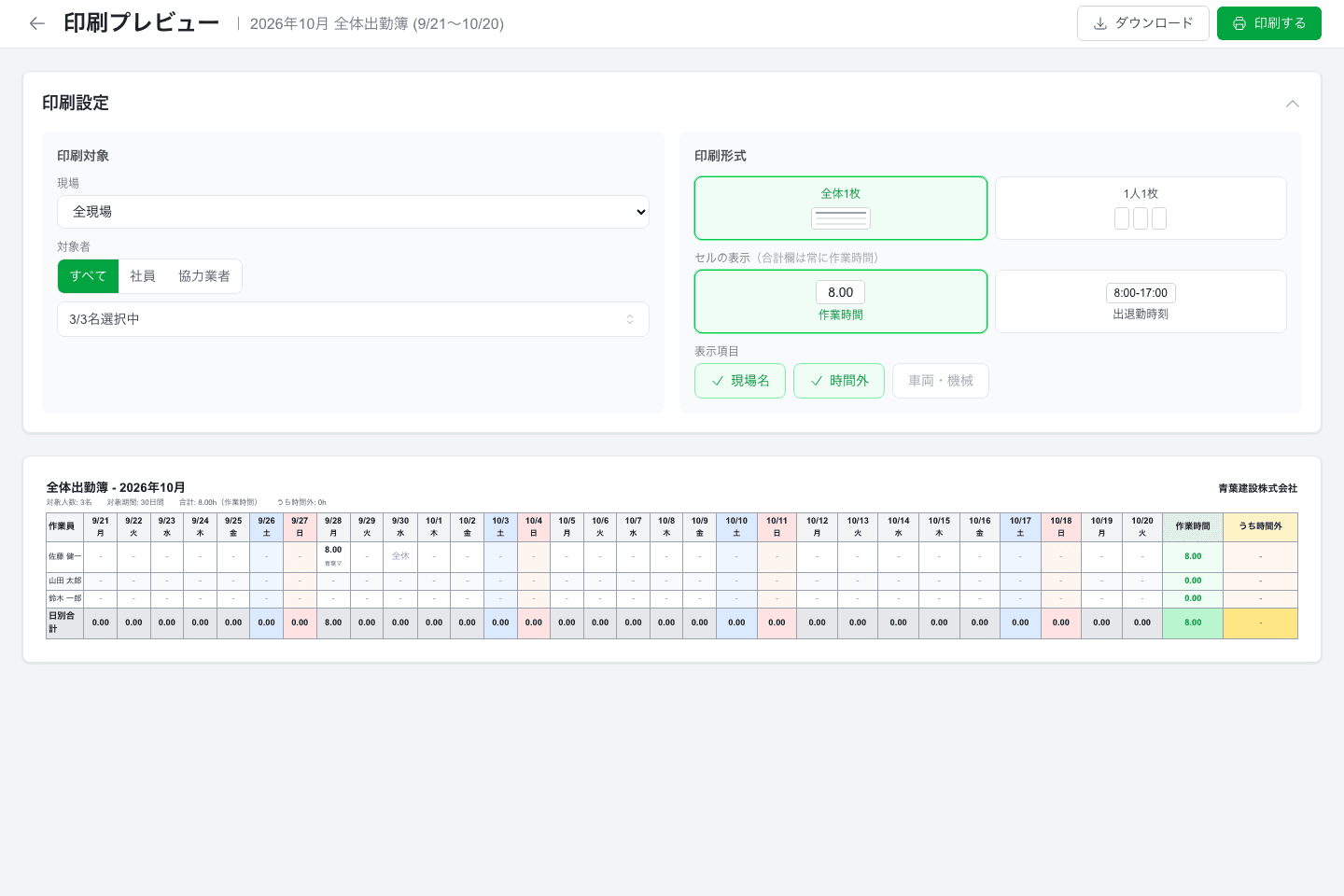Choose the 1人1枚 print format
The width and height of the screenshot is (1344, 896).
point(1141,208)
